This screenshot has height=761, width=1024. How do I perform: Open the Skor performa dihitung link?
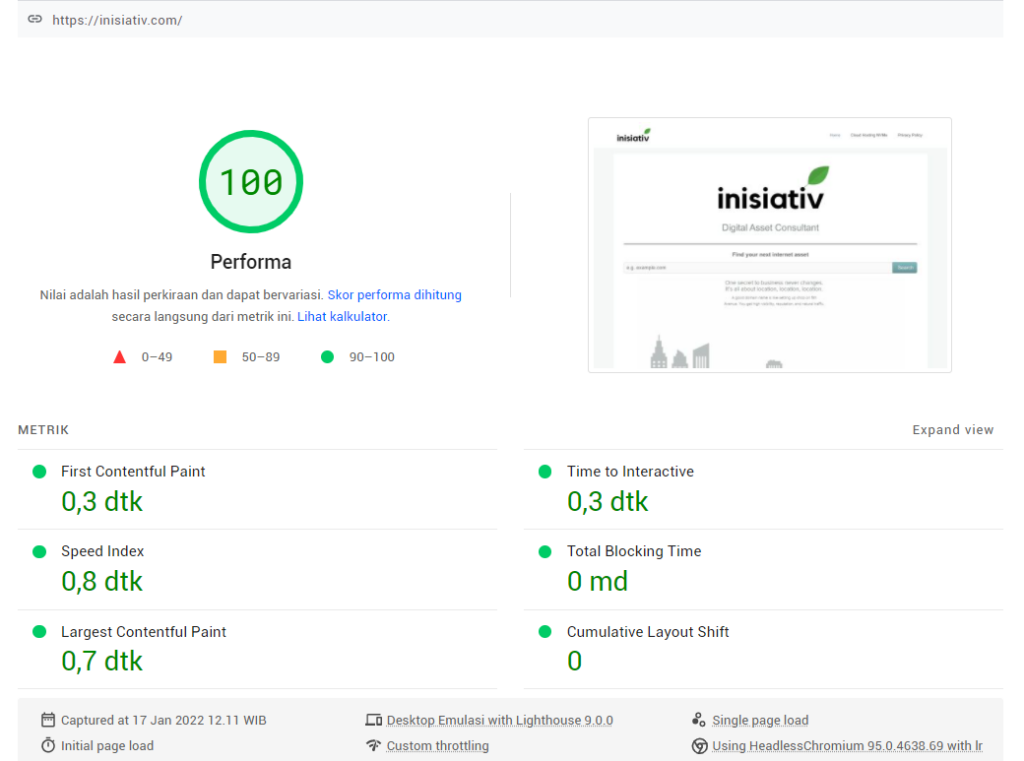tap(394, 295)
